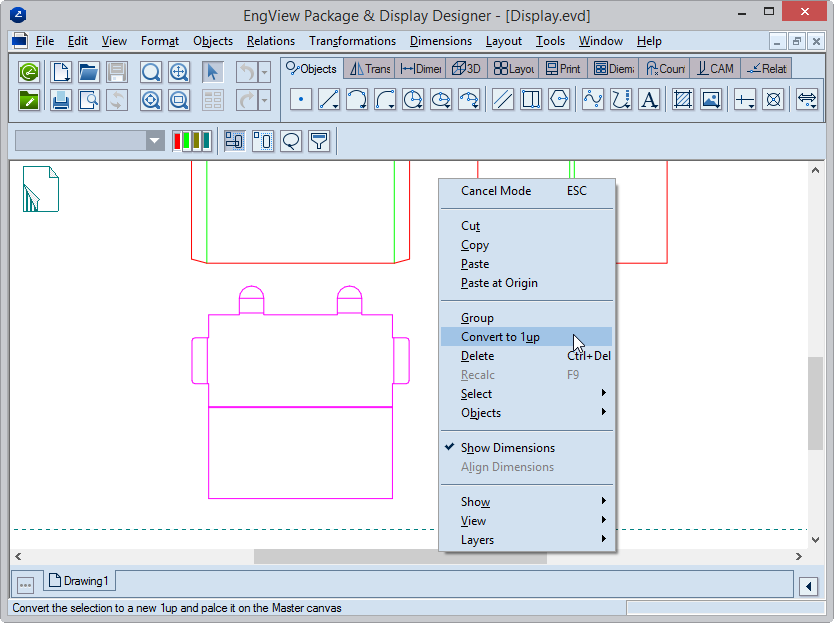Image resolution: width=834 pixels, height=623 pixels.
Task: Toggle the dotted rectangle selection mode button
Action: 263,141
